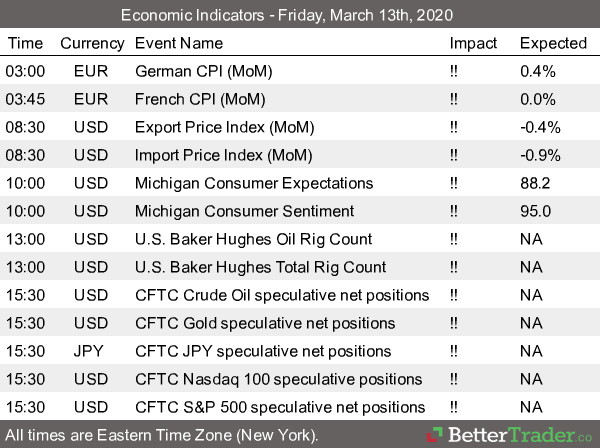Click the CFTC JPY impact icon
600x448 pixels.
455,351
